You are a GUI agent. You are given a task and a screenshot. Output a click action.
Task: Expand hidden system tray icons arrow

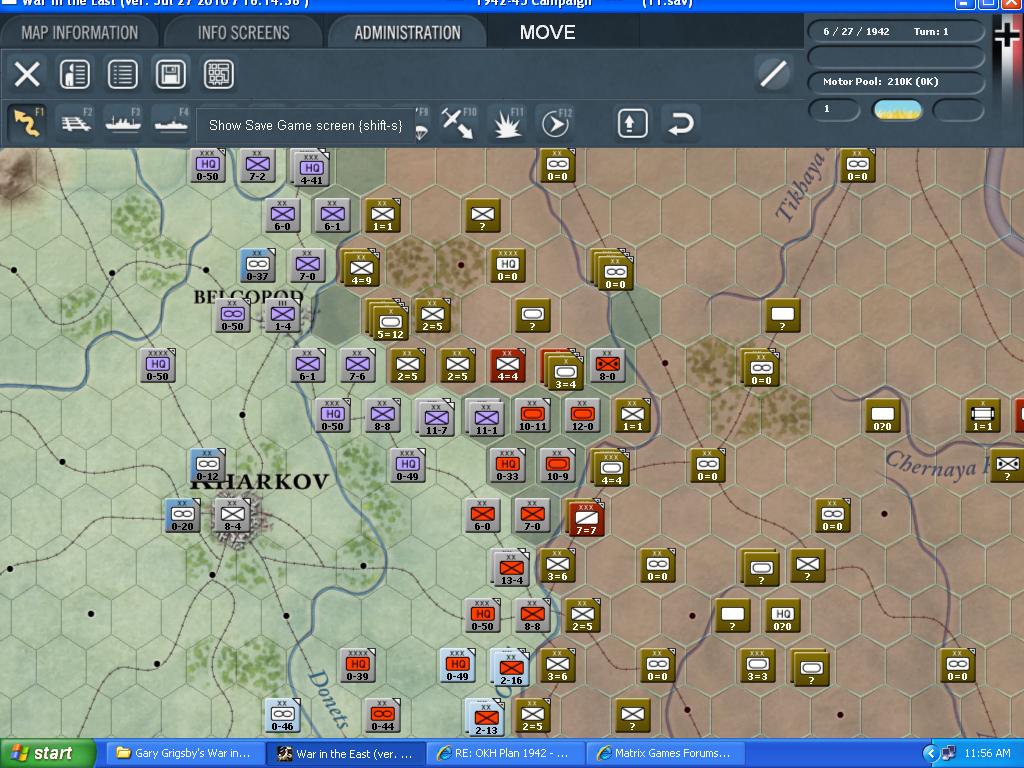tap(931, 754)
